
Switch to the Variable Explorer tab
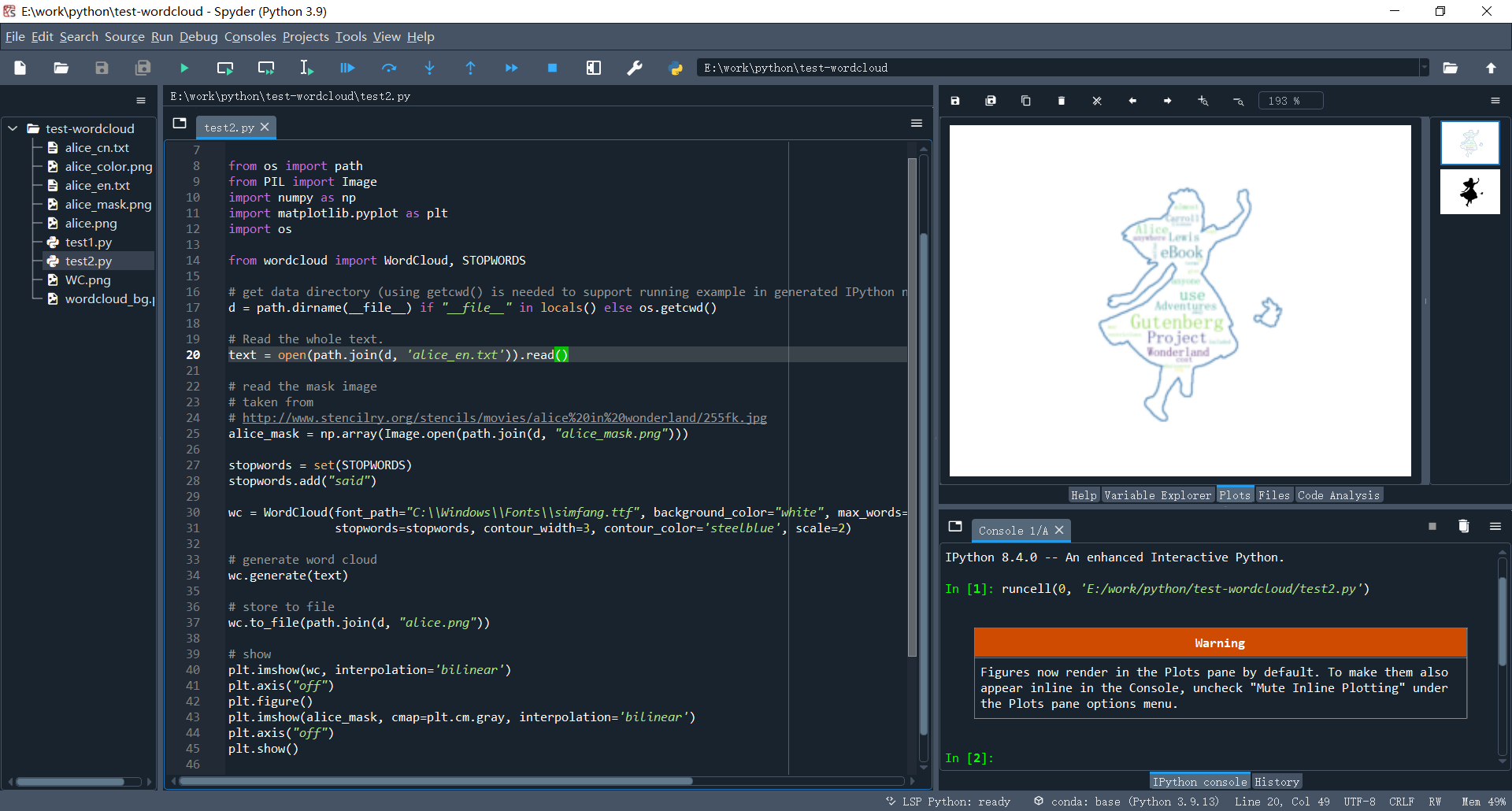(x=1157, y=495)
